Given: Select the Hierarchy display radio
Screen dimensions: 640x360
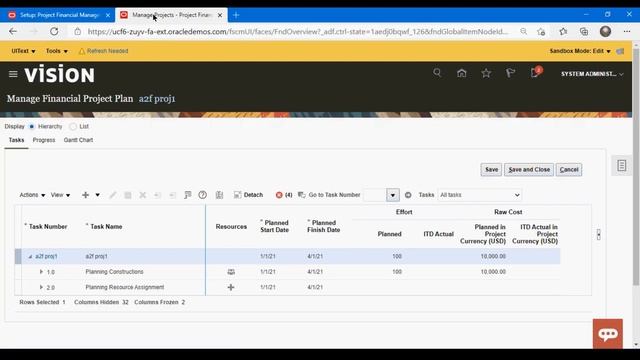Looking at the screenshot, I should point(31,127).
